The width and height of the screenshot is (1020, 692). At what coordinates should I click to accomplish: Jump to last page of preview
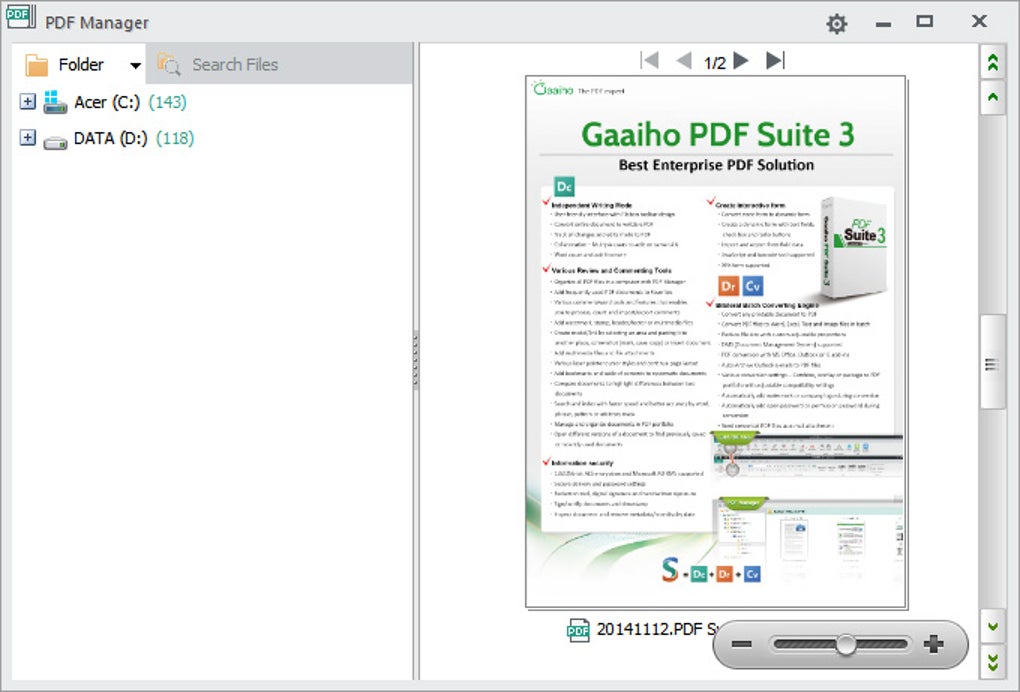click(775, 60)
